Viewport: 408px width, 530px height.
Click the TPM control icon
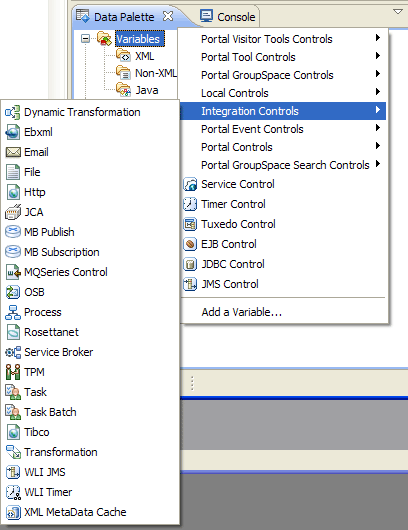tap(13, 372)
